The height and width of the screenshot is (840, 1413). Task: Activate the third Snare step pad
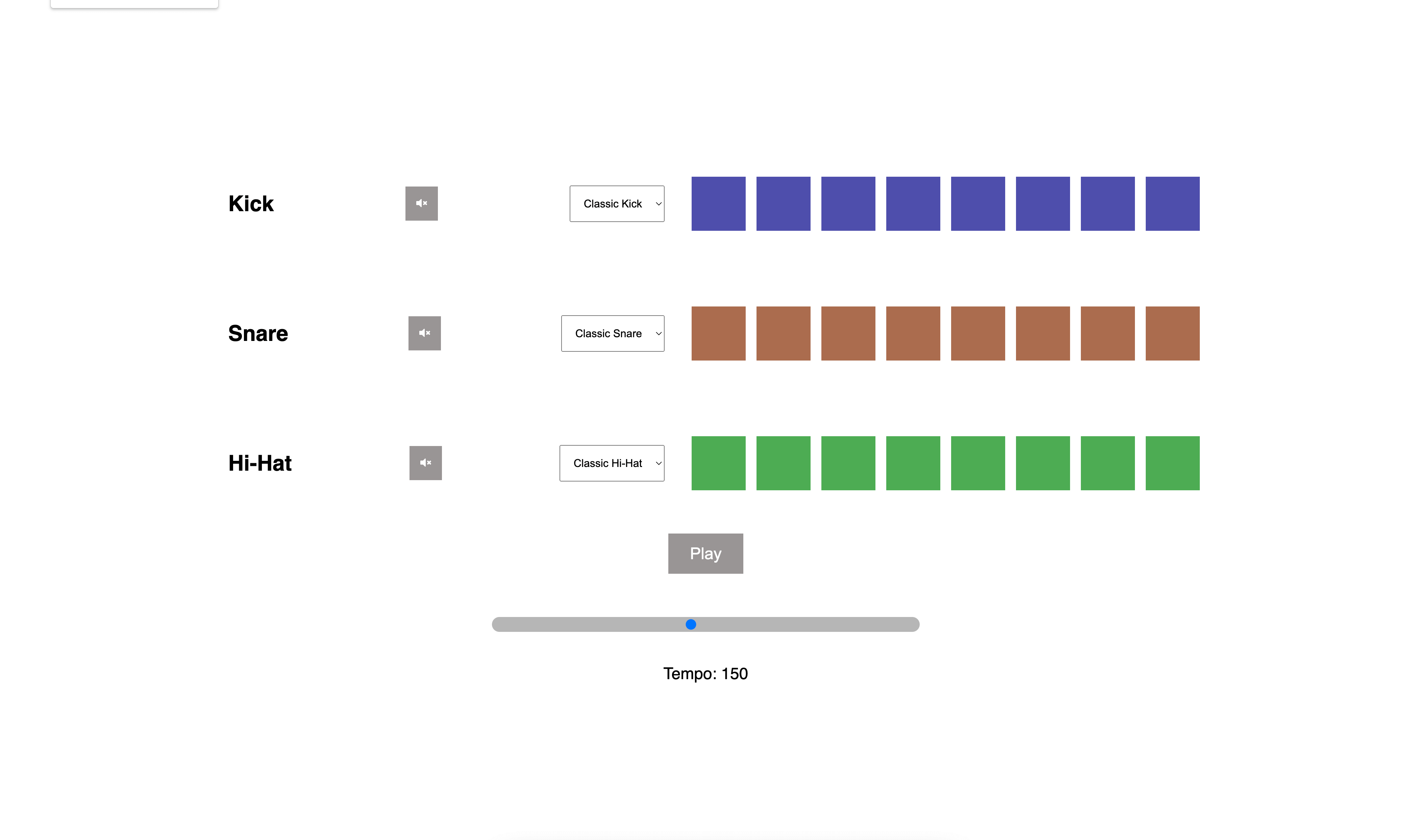pyautogui.click(x=848, y=333)
